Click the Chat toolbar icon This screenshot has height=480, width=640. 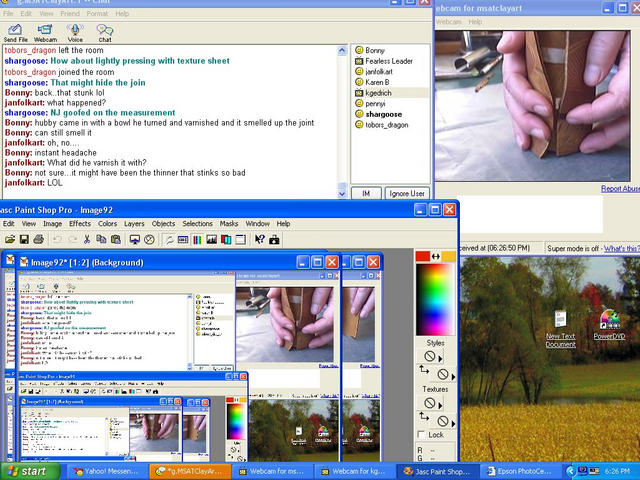point(105,33)
